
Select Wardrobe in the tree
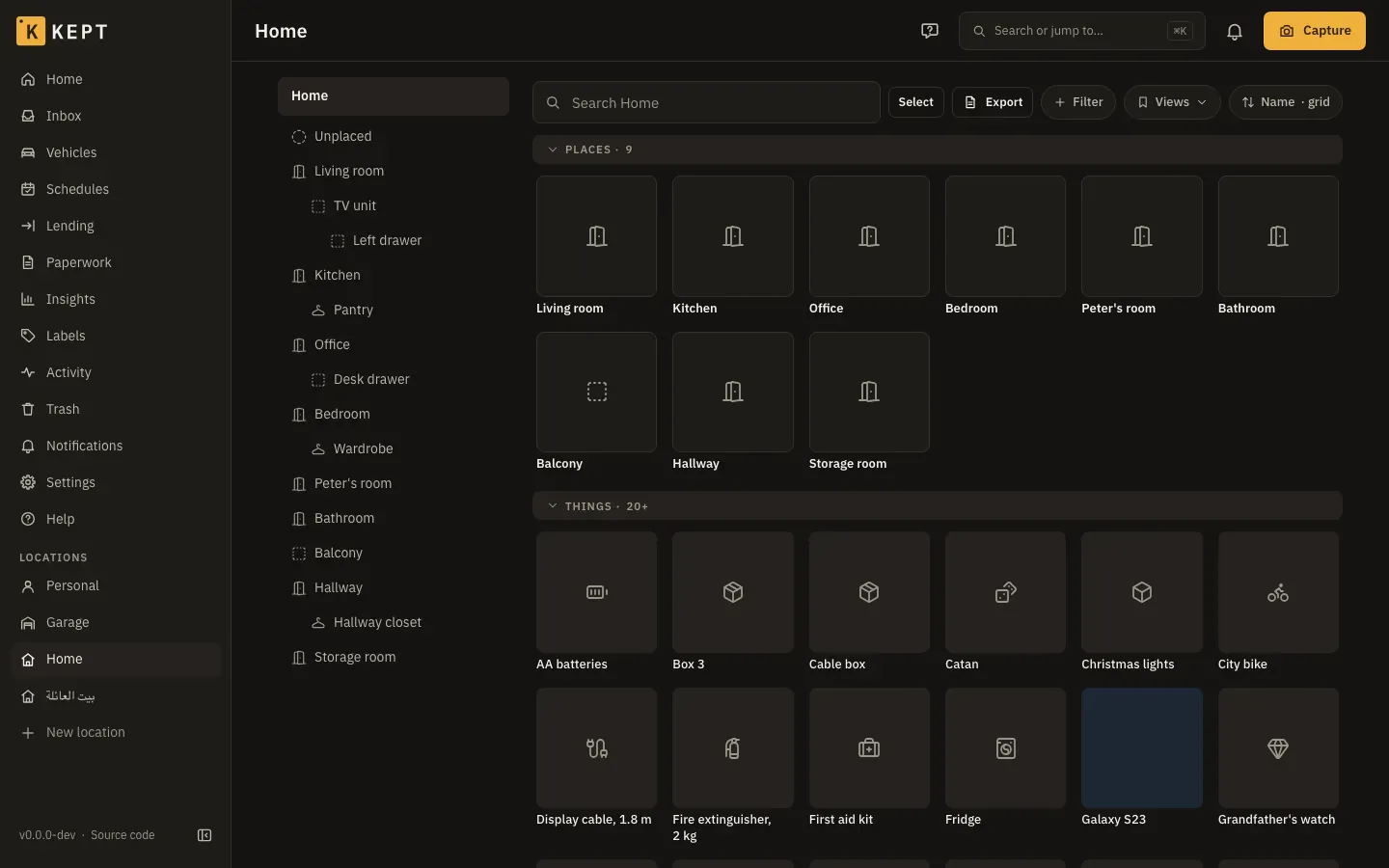click(x=394, y=448)
